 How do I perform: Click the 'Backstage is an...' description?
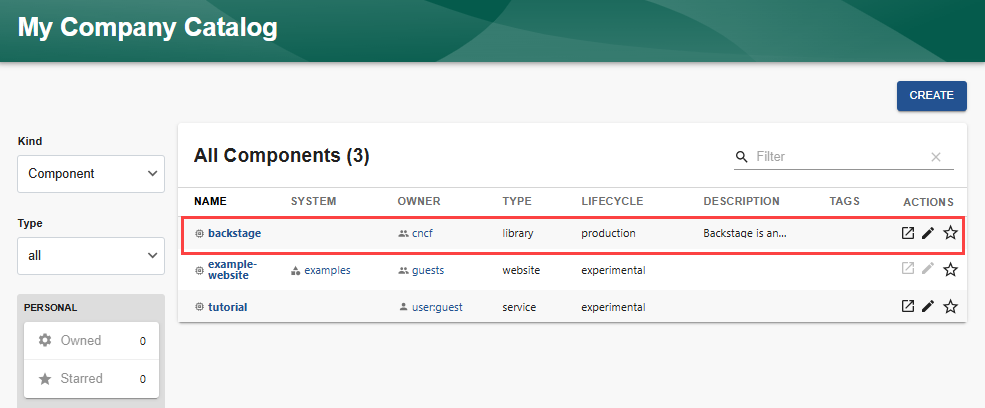tap(745, 233)
